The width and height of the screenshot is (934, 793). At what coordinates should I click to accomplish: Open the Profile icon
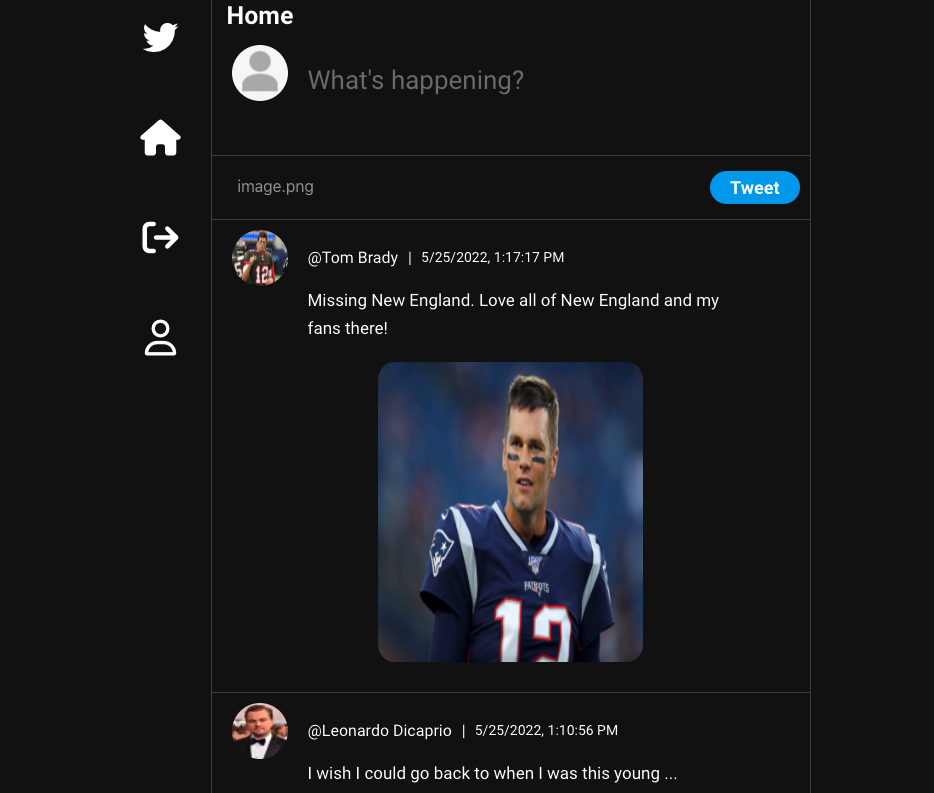pos(160,337)
